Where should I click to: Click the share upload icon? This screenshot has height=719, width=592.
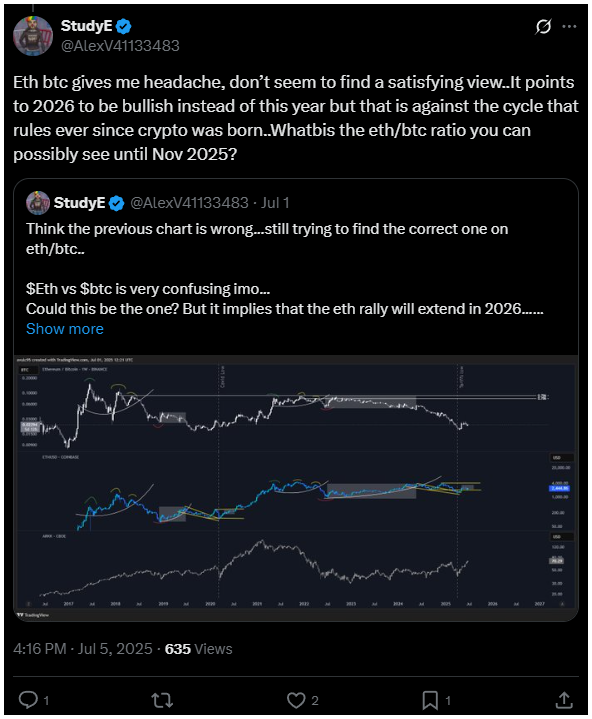pos(564,700)
